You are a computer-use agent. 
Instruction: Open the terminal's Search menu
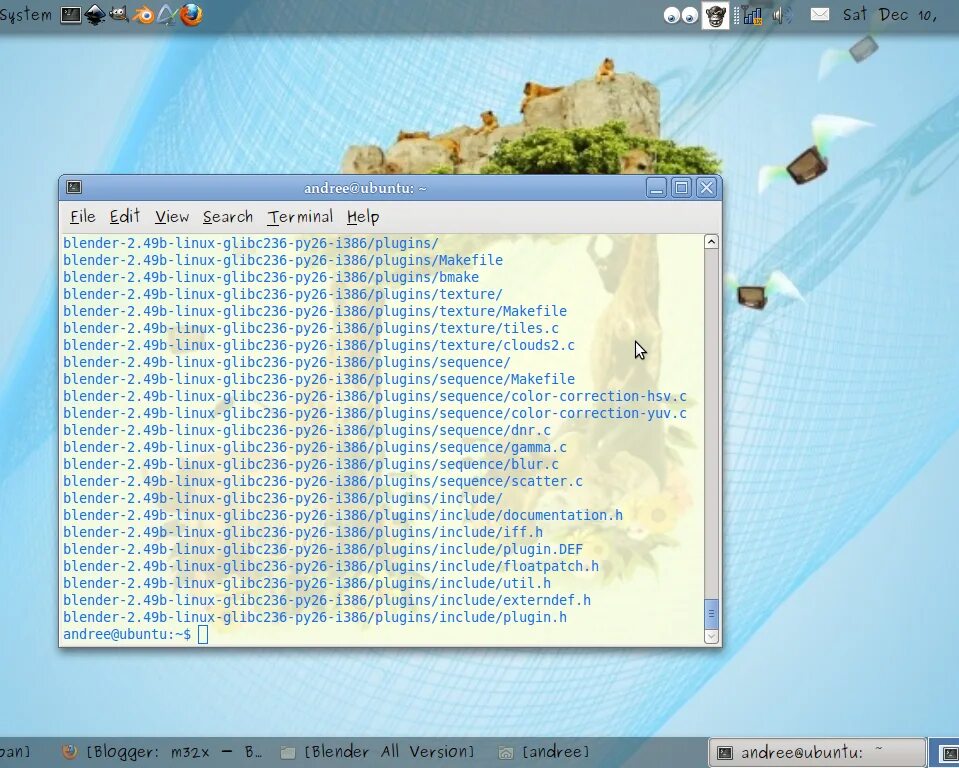click(x=228, y=216)
